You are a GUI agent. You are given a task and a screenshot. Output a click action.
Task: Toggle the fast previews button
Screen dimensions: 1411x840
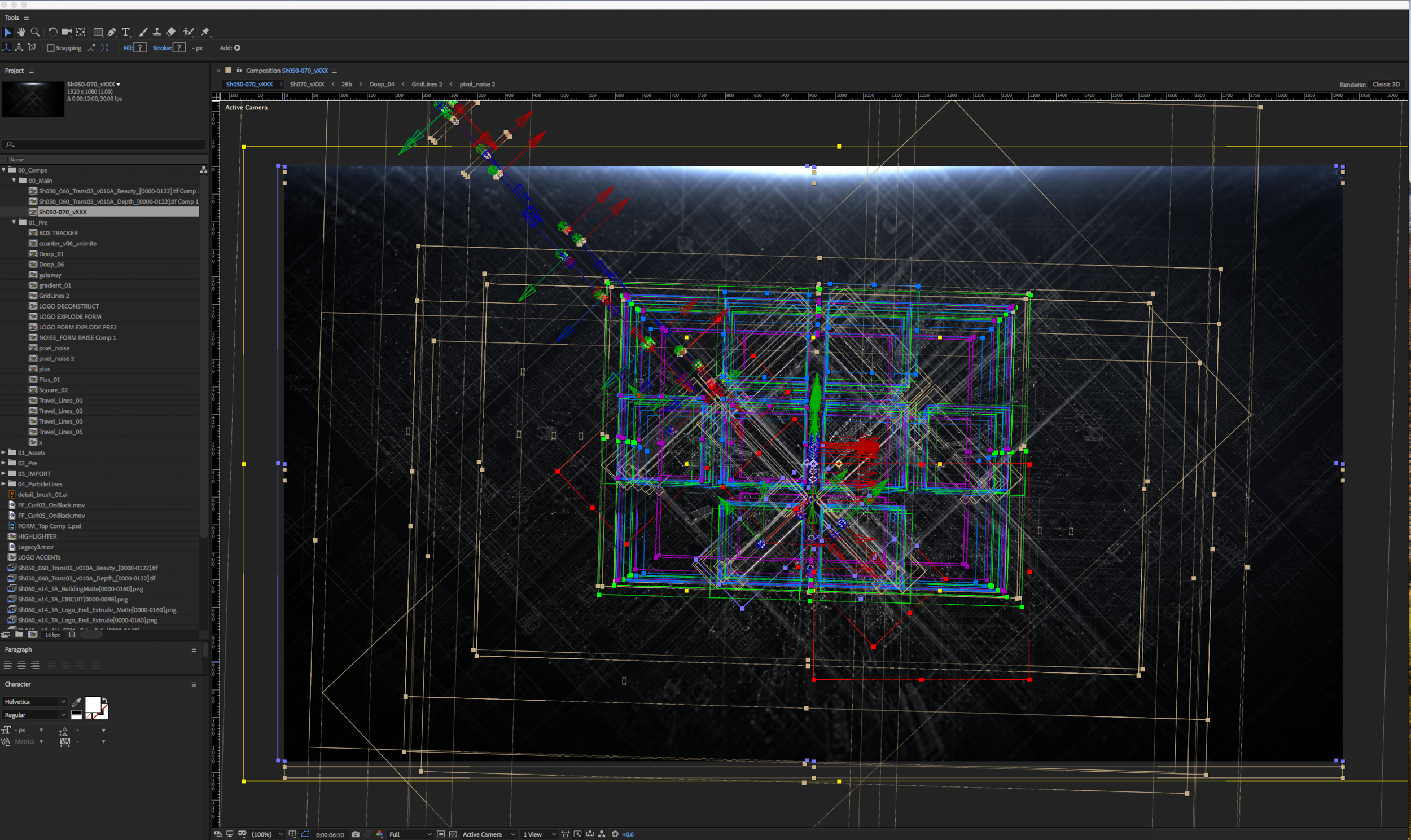[x=577, y=834]
